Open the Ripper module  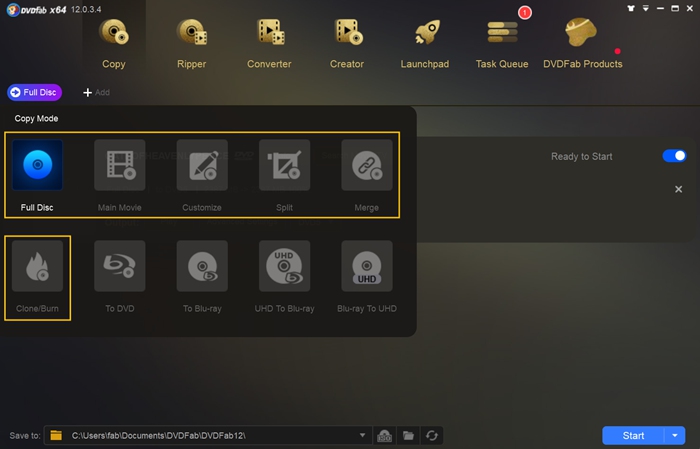pyautogui.click(x=192, y=44)
